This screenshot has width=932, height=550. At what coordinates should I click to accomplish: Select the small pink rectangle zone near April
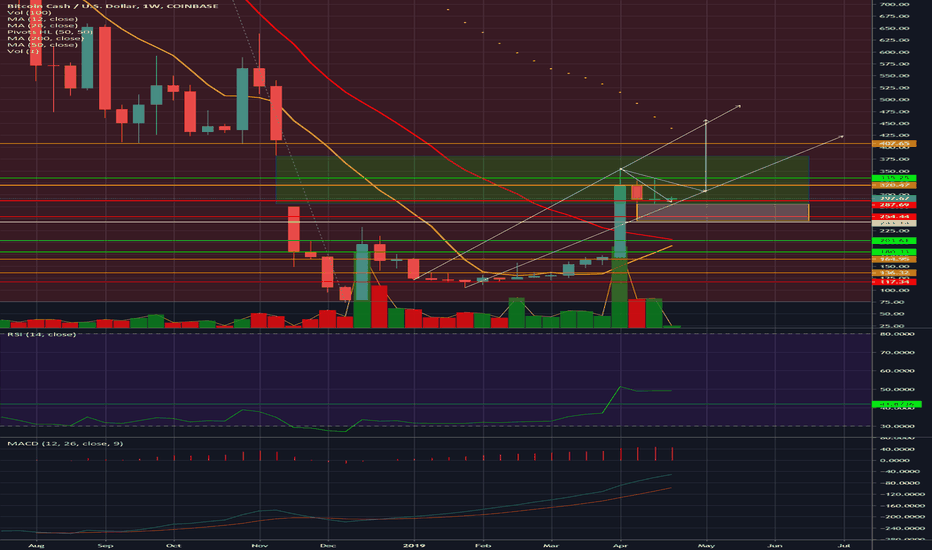tap(723, 212)
